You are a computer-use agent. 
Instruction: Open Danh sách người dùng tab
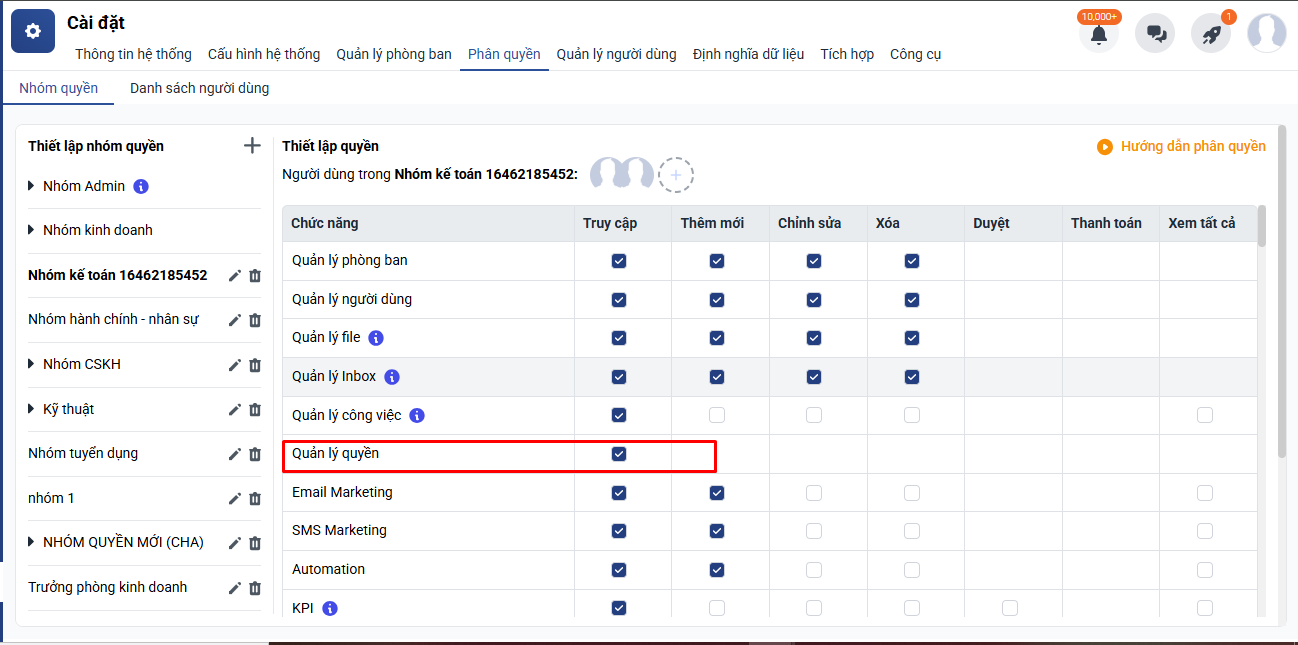coord(199,88)
